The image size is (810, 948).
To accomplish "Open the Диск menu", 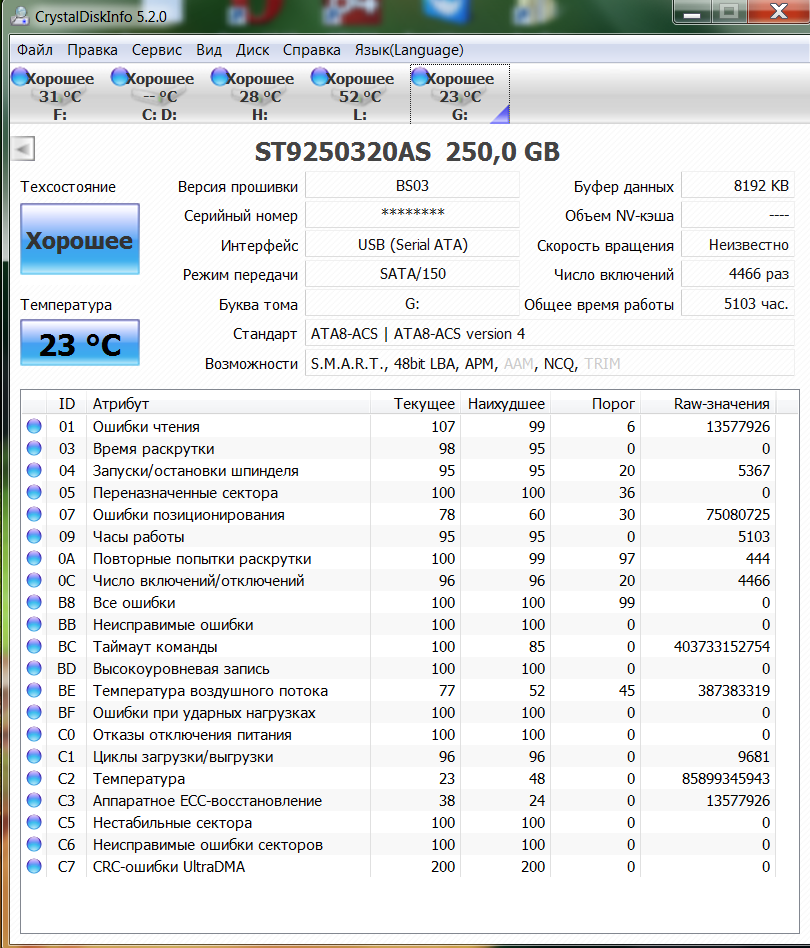I will 252,50.
